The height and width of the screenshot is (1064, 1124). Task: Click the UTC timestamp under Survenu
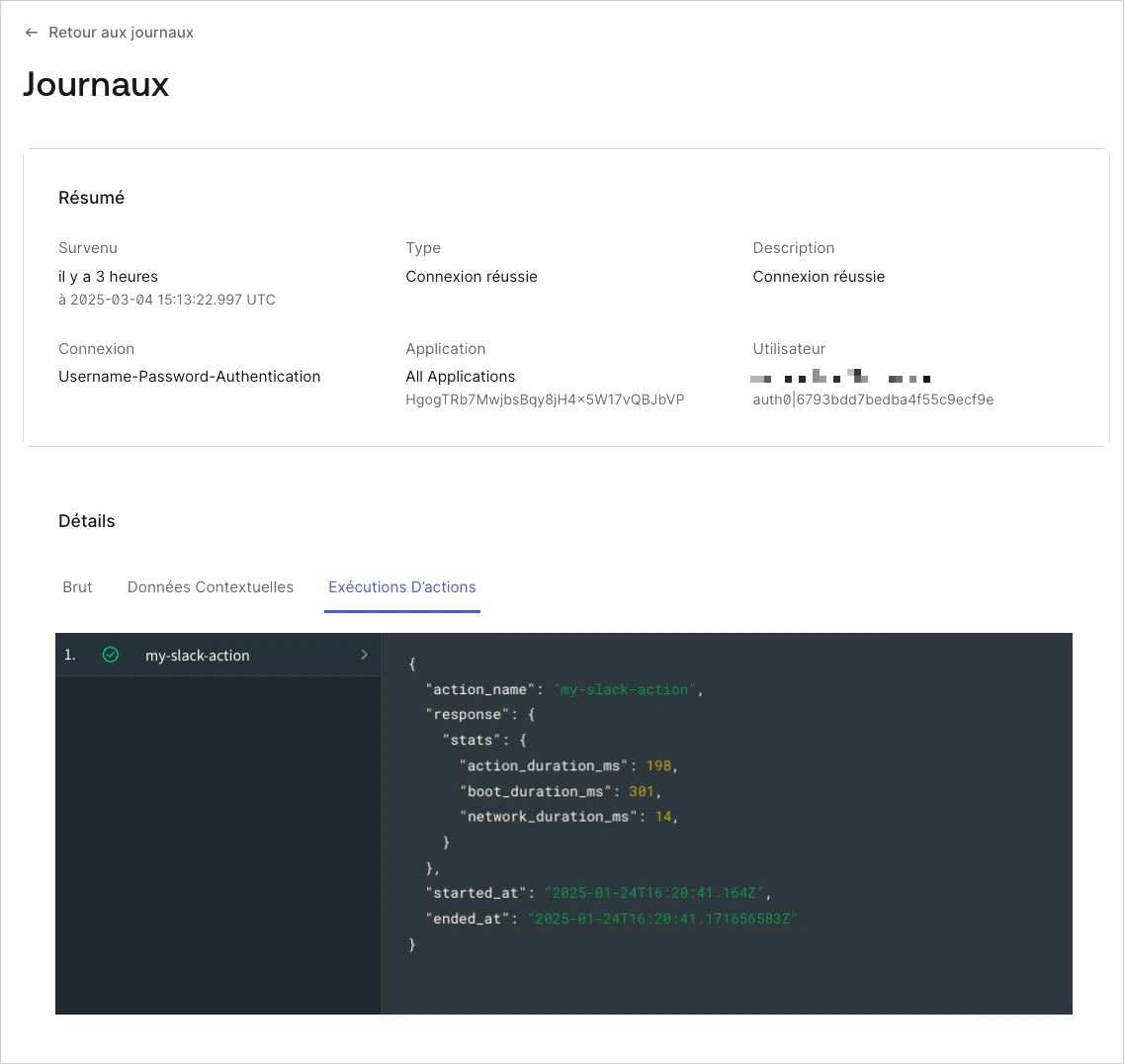167,300
